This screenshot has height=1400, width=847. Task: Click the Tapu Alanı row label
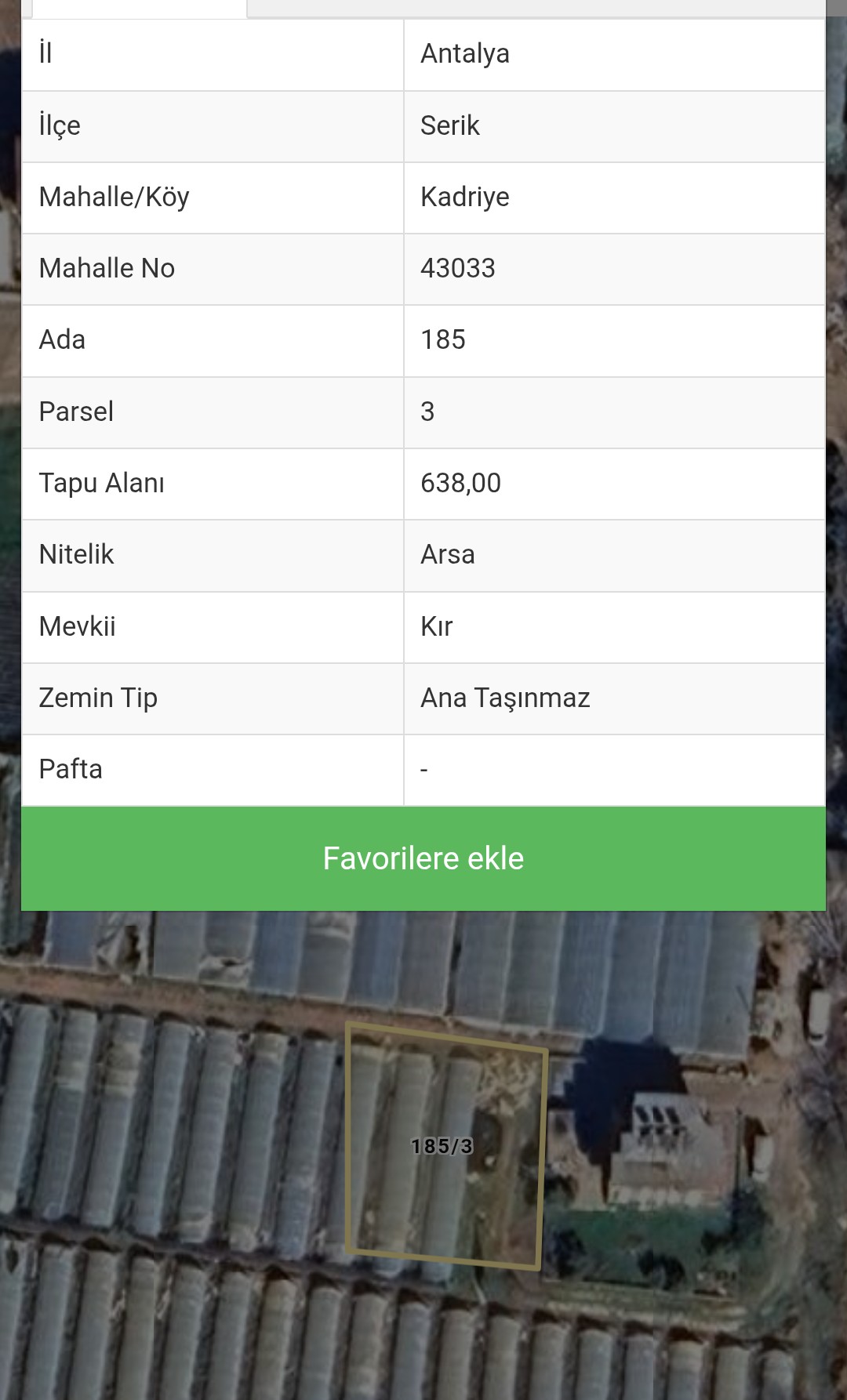(x=102, y=483)
